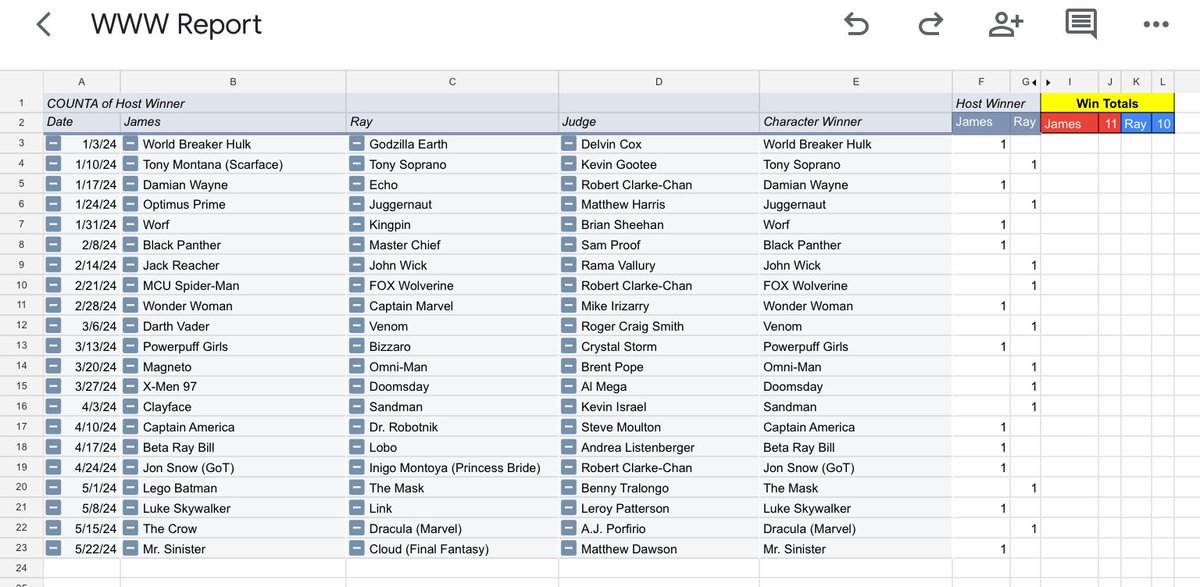Open the three-dot more options menu
Image resolution: width=1200 pixels, height=587 pixels.
[1155, 25]
